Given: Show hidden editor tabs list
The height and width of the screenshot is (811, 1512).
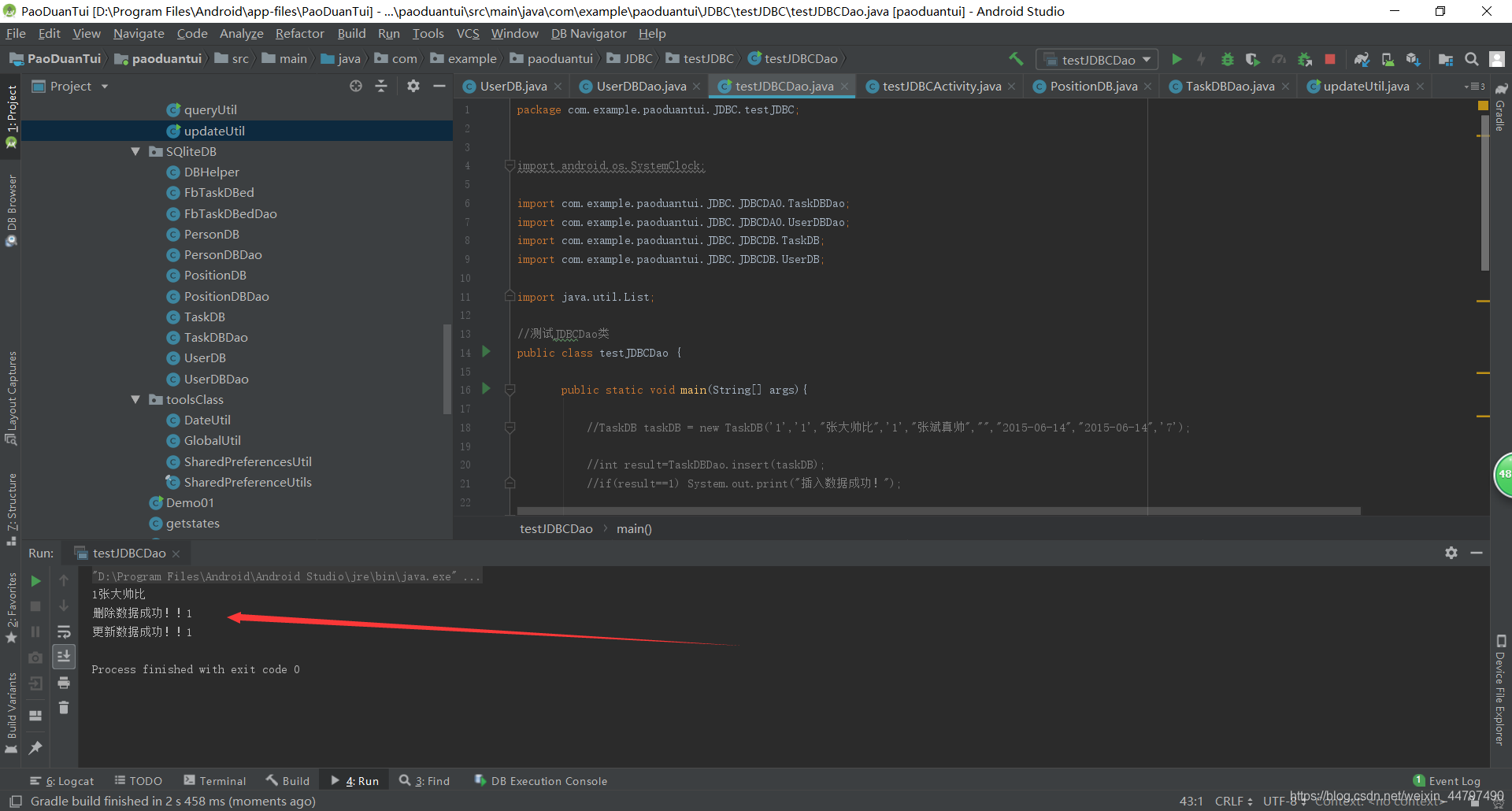Looking at the screenshot, I should (1474, 86).
